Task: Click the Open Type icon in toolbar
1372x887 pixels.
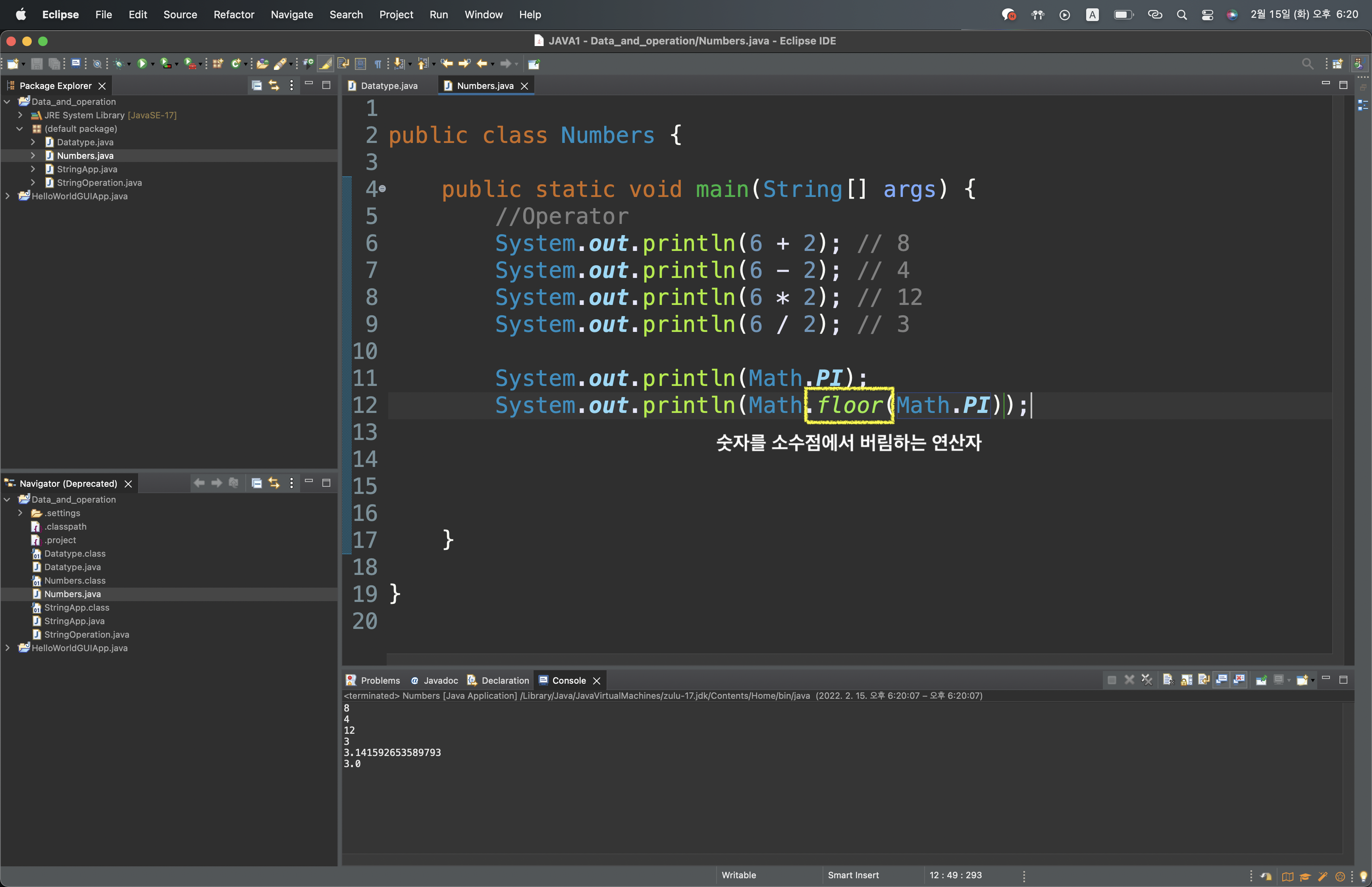Action: pyautogui.click(x=262, y=64)
